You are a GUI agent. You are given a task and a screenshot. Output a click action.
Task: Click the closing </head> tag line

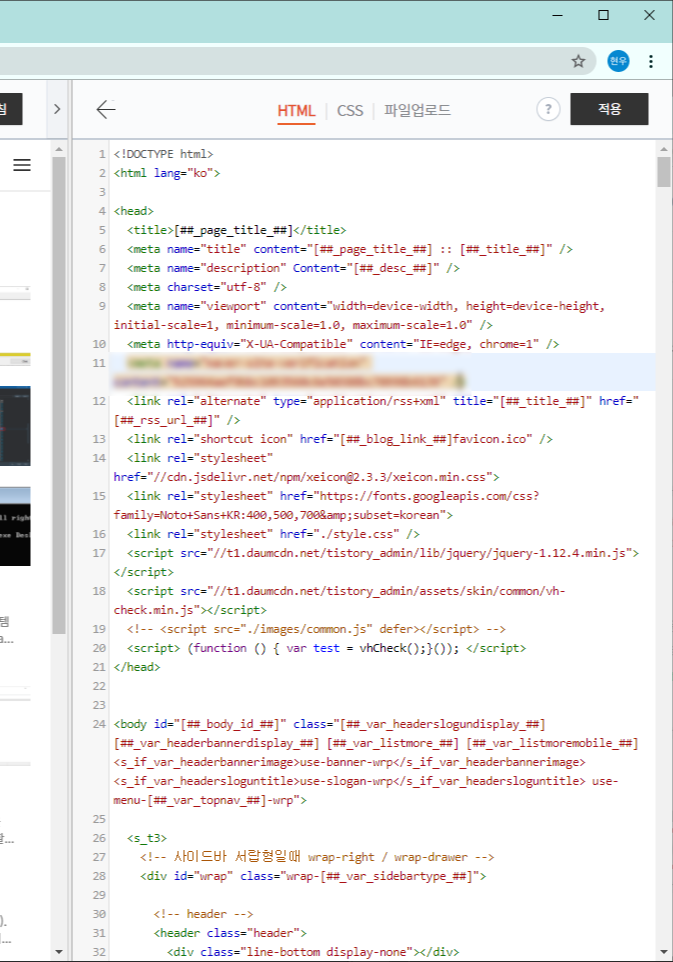(137, 668)
